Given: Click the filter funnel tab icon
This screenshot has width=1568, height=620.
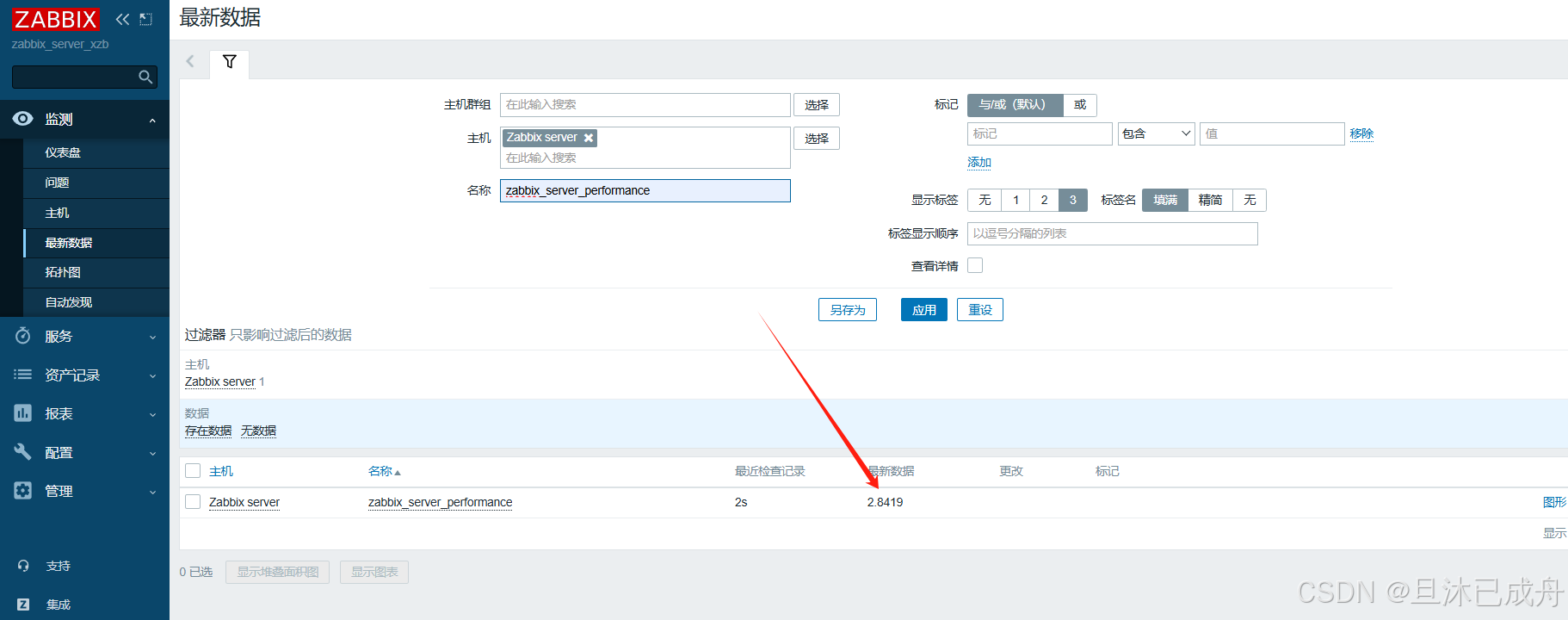Looking at the screenshot, I should click(230, 62).
